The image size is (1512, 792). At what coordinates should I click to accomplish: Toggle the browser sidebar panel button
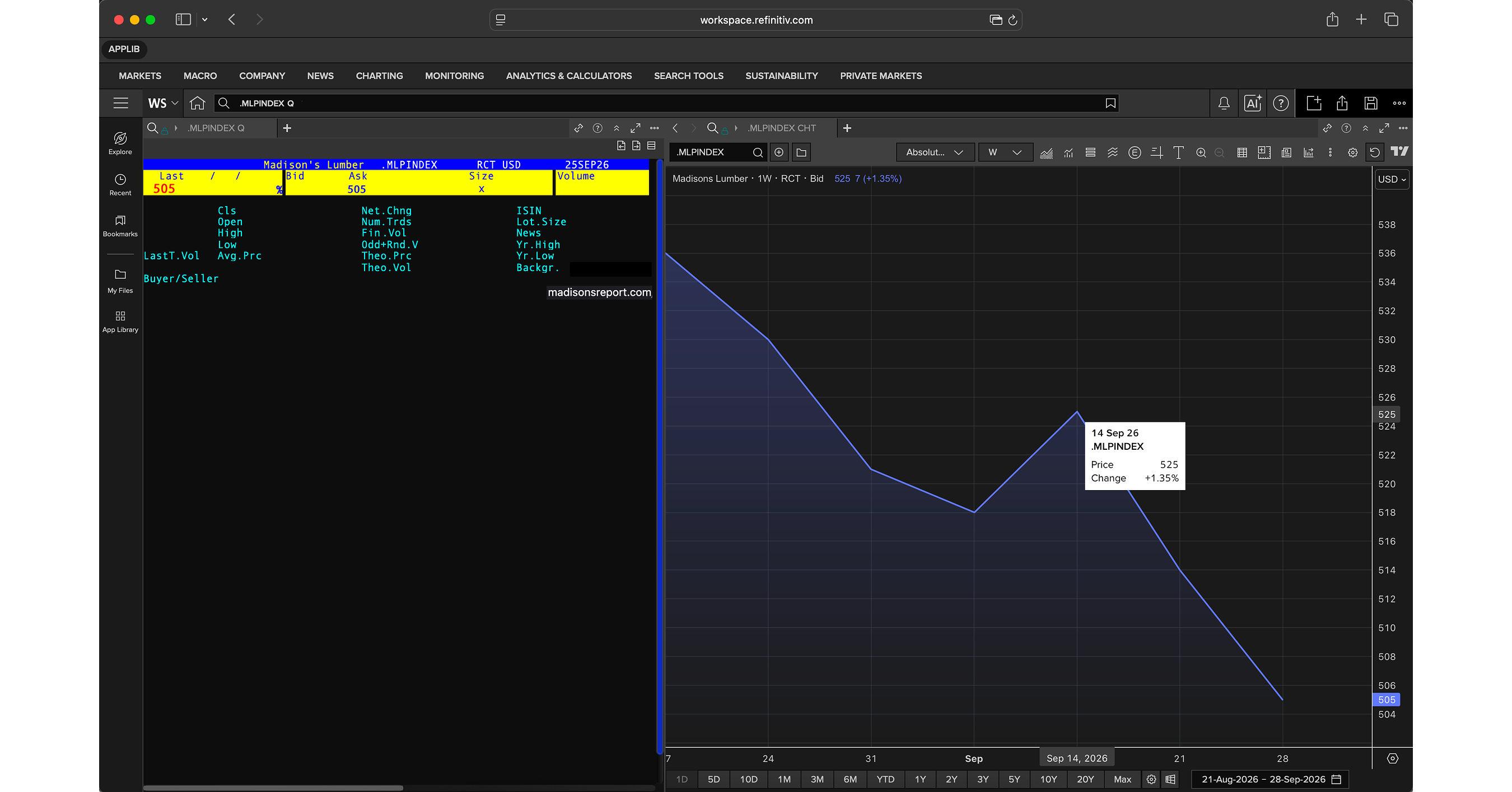[183, 20]
